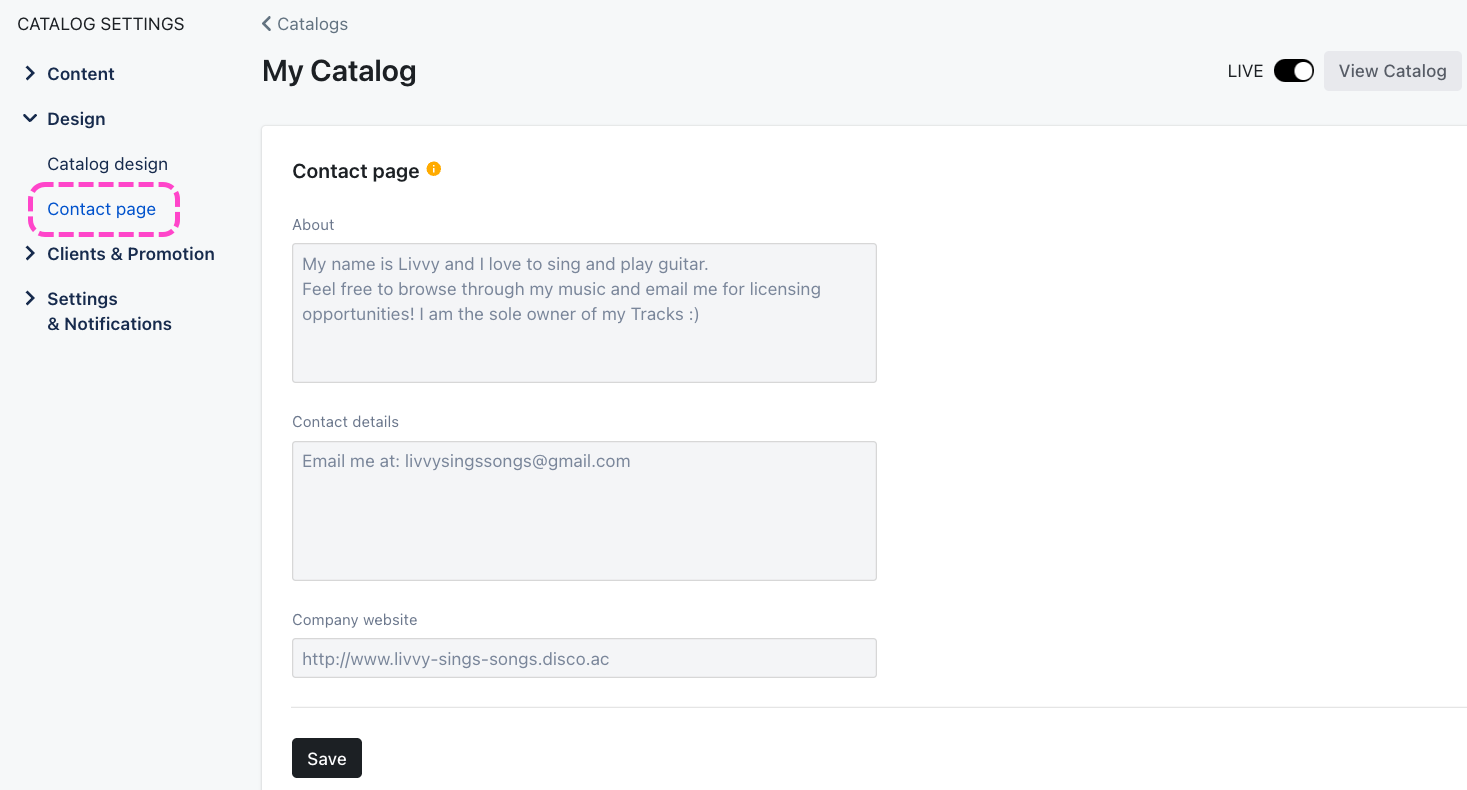The width and height of the screenshot is (1467, 790).
Task: Go back to the Catalogs list
Action: 313,24
